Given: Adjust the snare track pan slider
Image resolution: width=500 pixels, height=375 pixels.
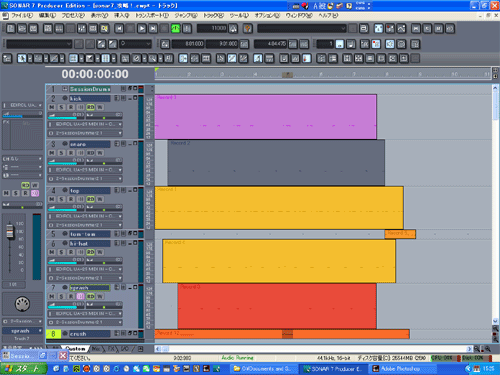Looking at the screenshot, I should click(104, 161).
